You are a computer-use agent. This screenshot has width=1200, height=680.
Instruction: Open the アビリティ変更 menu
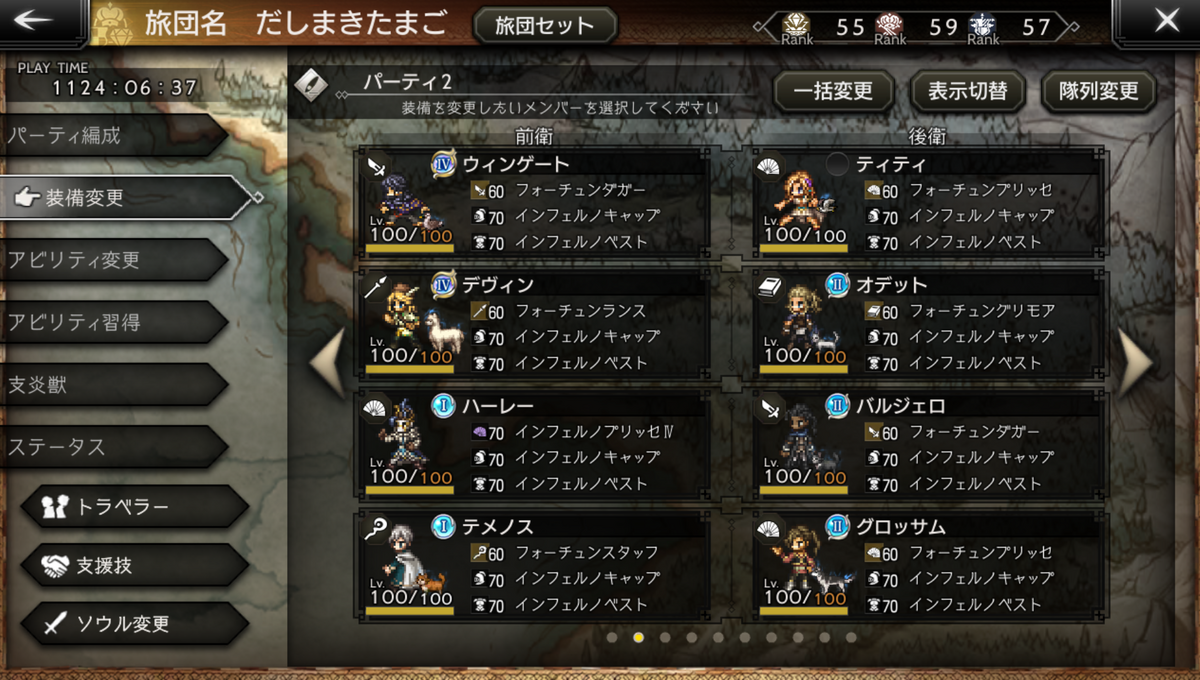point(112,260)
